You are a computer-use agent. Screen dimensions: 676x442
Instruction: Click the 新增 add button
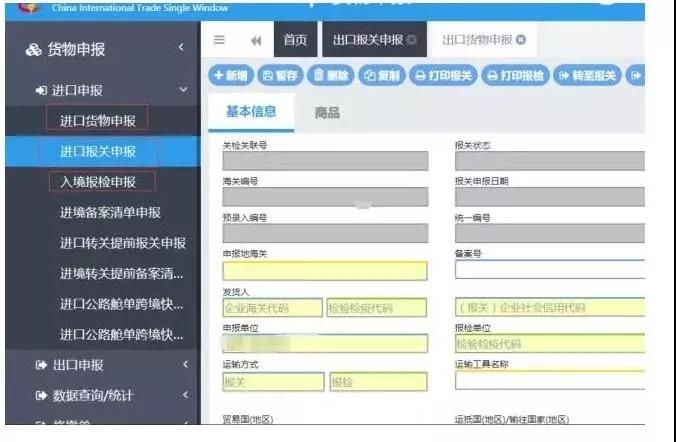click(230, 75)
